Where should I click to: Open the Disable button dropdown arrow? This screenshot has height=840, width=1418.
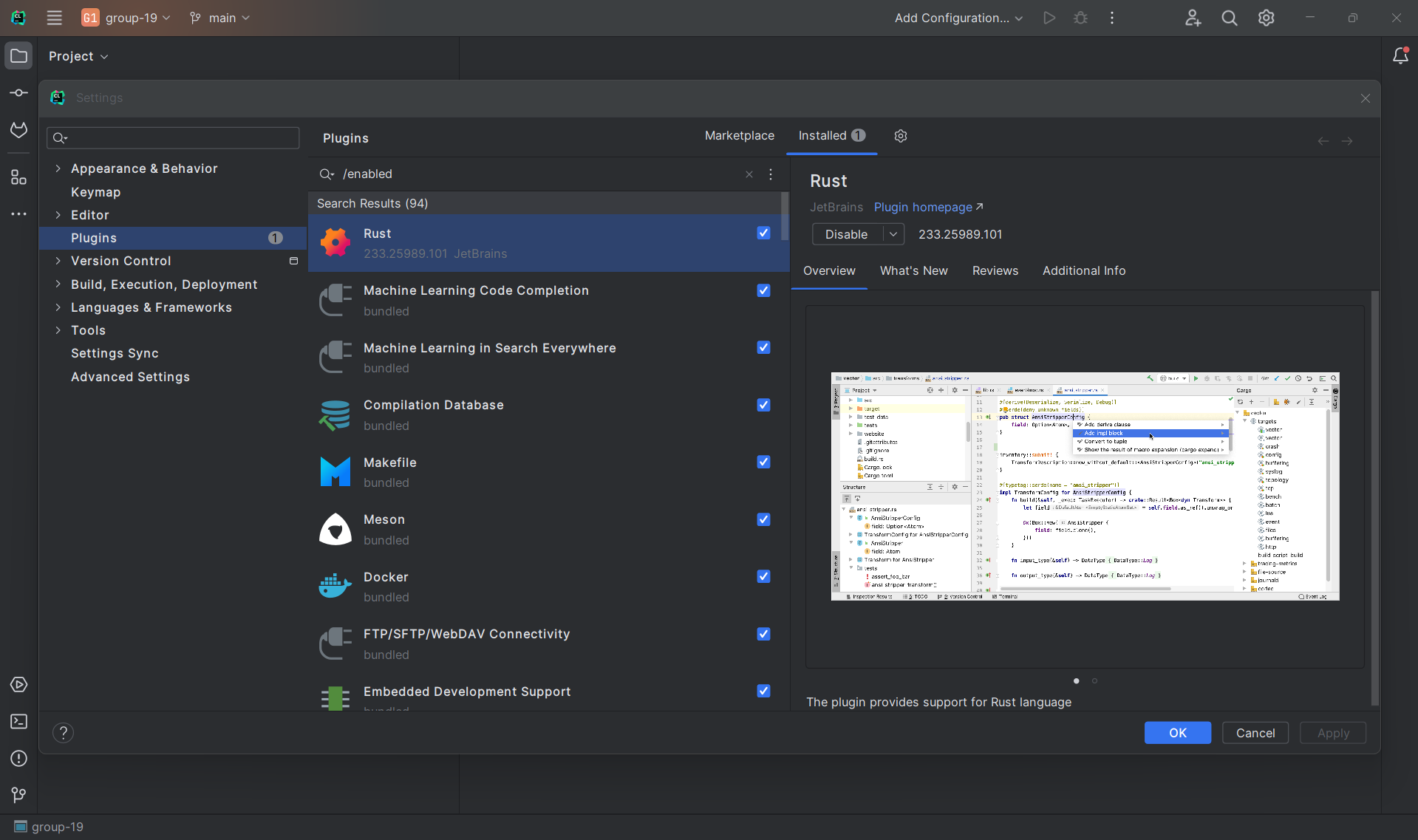tap(893, 234)
